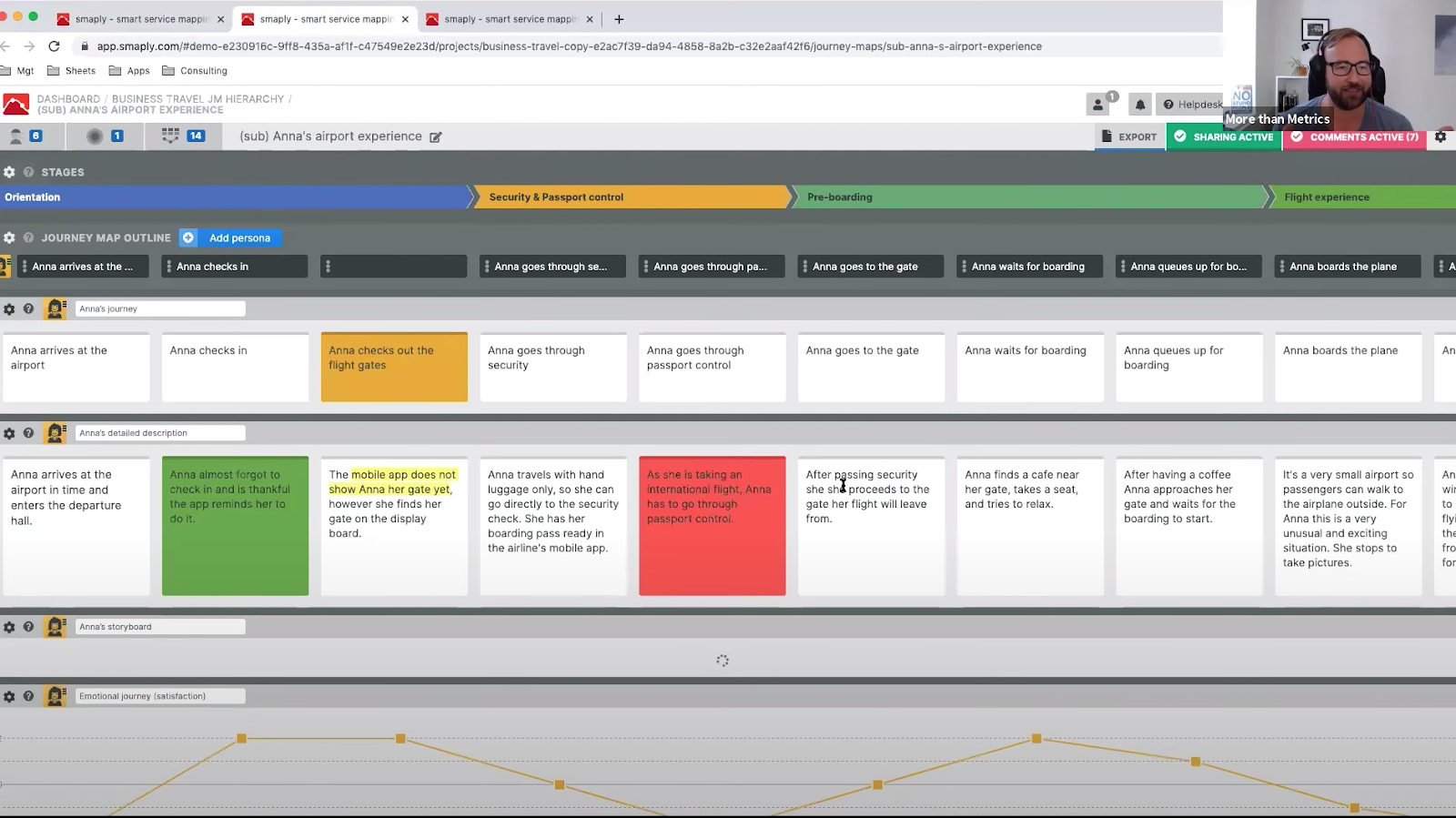Toggle Comments Active (7)
The image size is (1456, 818).
click(1354, 136)
